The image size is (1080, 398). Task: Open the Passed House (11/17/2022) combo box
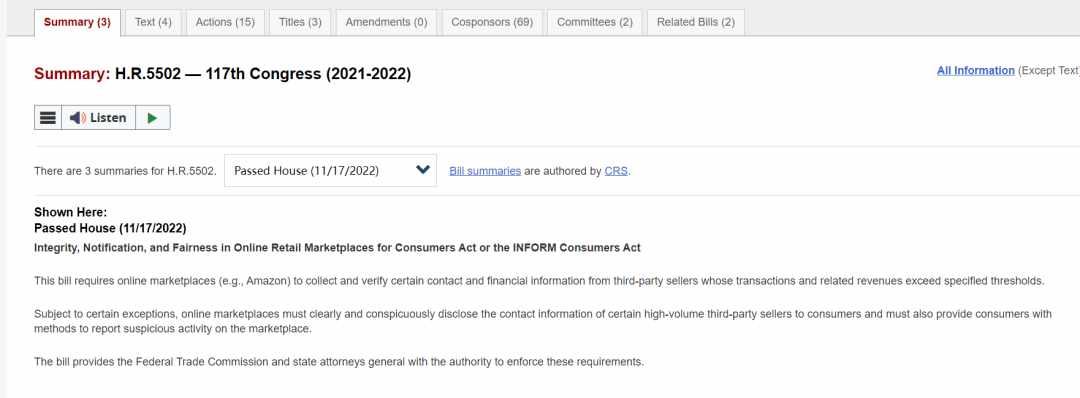tap(331, 170)
